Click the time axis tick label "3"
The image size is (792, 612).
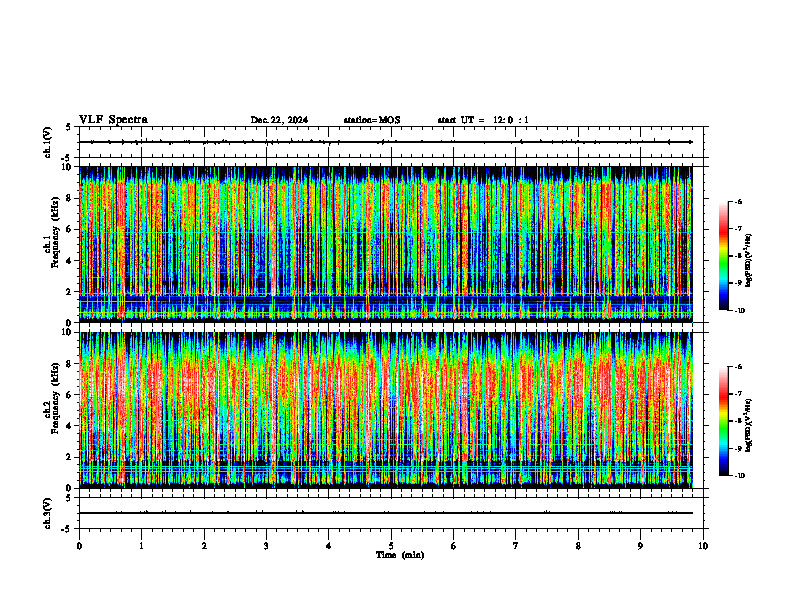(x=266, y=546)
